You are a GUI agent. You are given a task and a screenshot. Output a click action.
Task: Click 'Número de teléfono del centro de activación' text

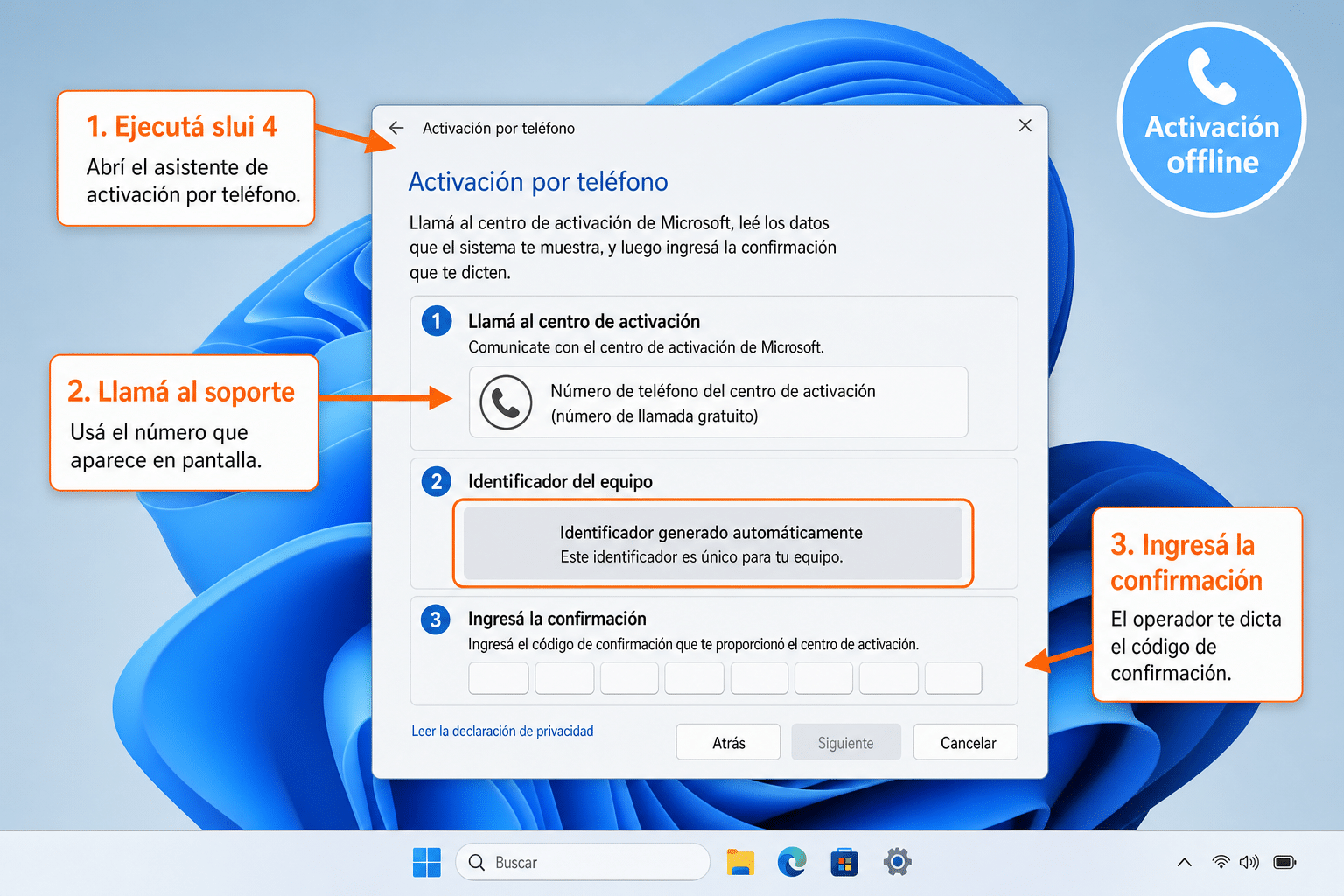713,391
